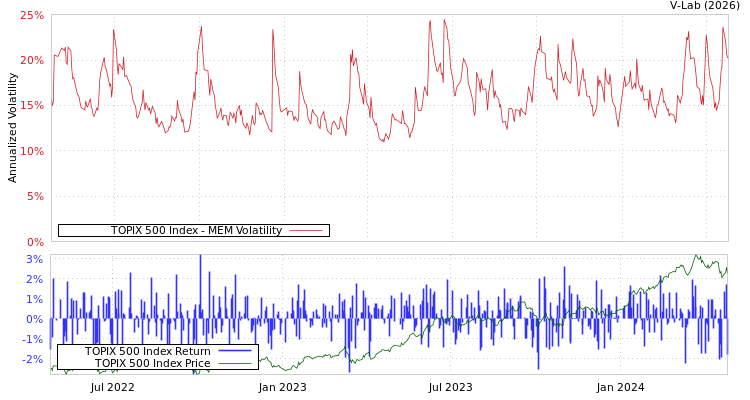Click the 3% label on return axis
The image size is (750, 400).
tap(34, 259)
